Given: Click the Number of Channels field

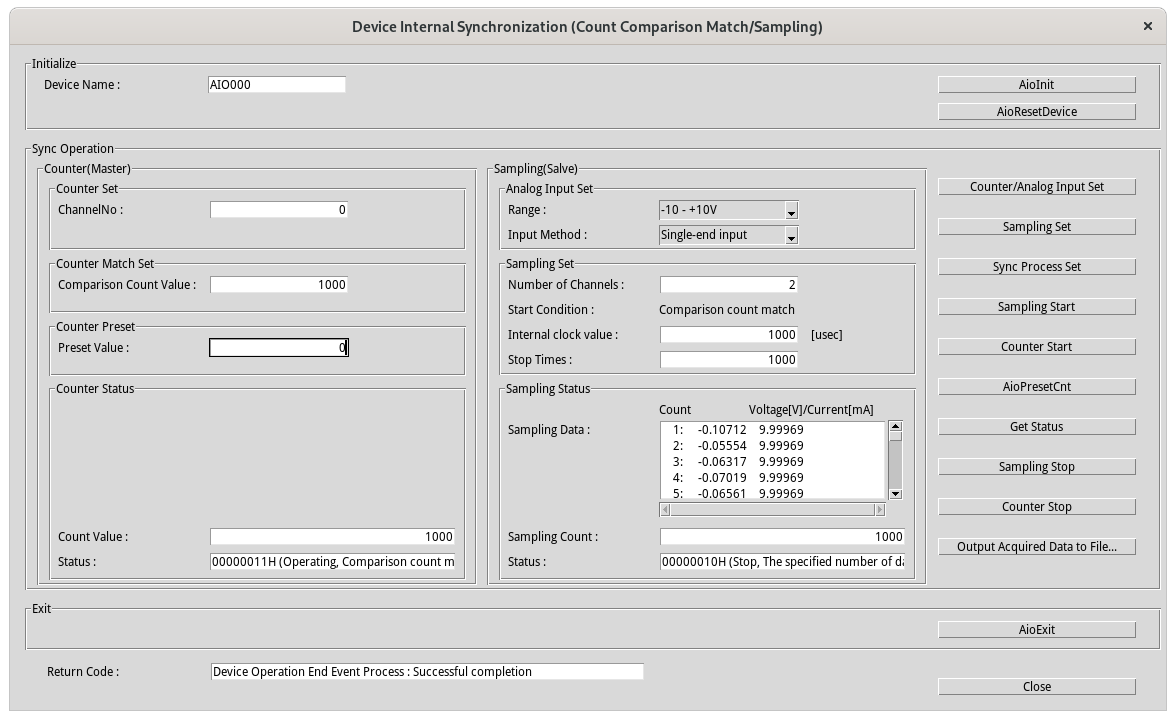Looking at the screenshot, I should [x=728, y=285].
